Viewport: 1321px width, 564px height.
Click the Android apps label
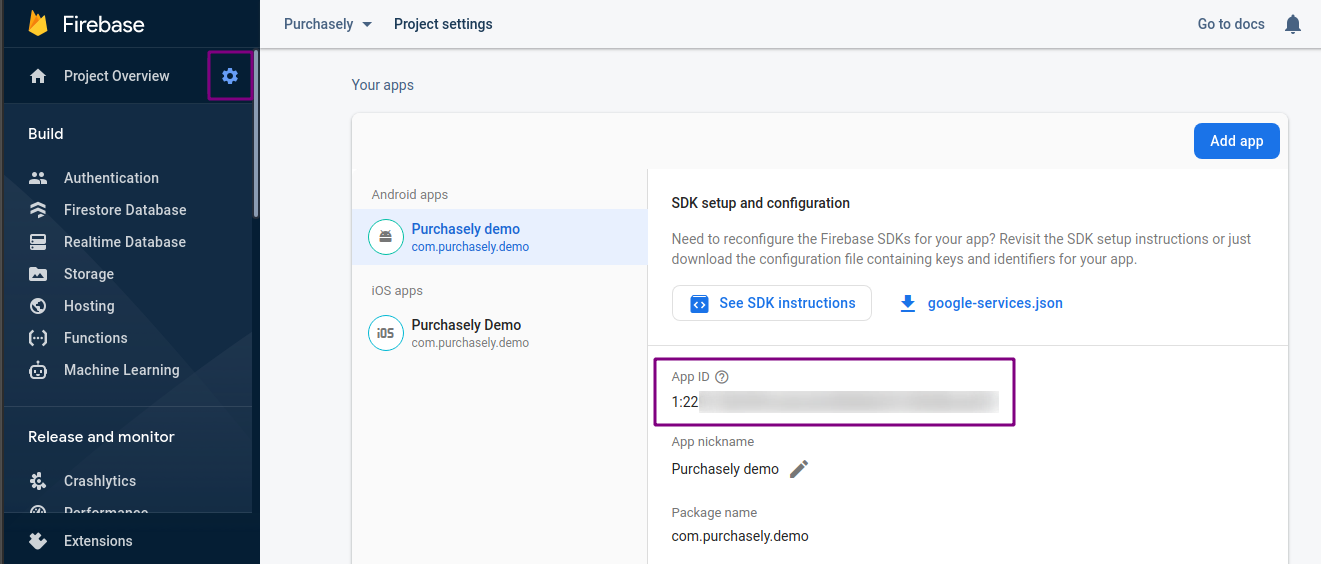[410, 195]
